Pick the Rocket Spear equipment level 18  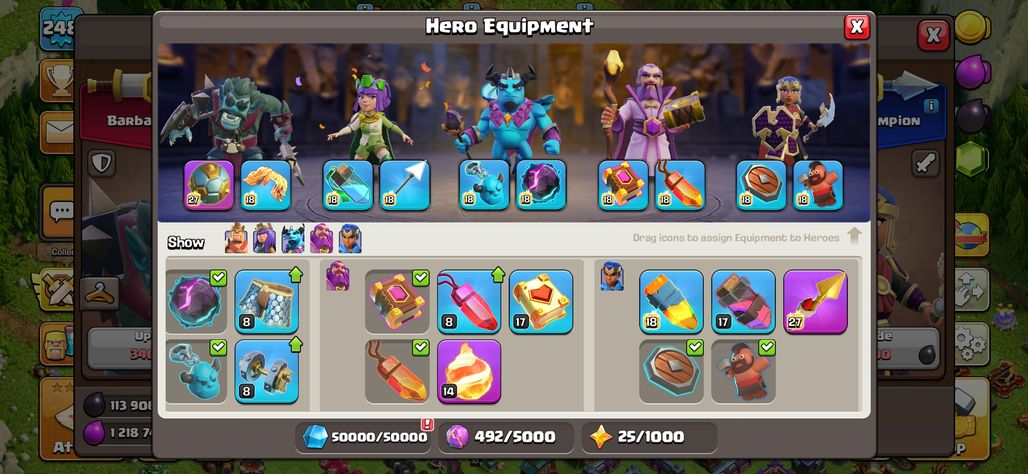point(671,302)
